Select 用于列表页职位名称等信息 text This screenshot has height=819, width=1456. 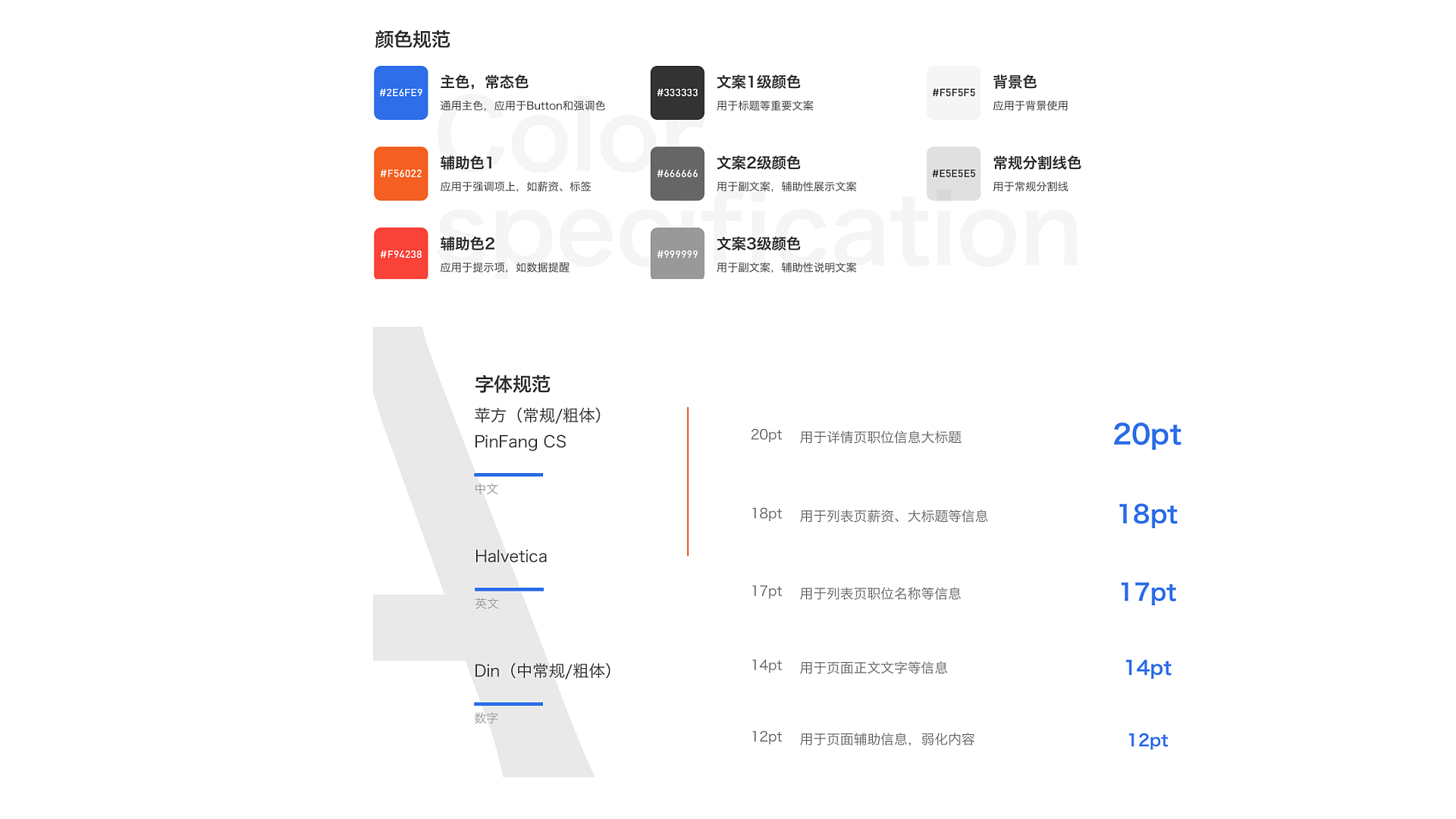coord(880,594)
